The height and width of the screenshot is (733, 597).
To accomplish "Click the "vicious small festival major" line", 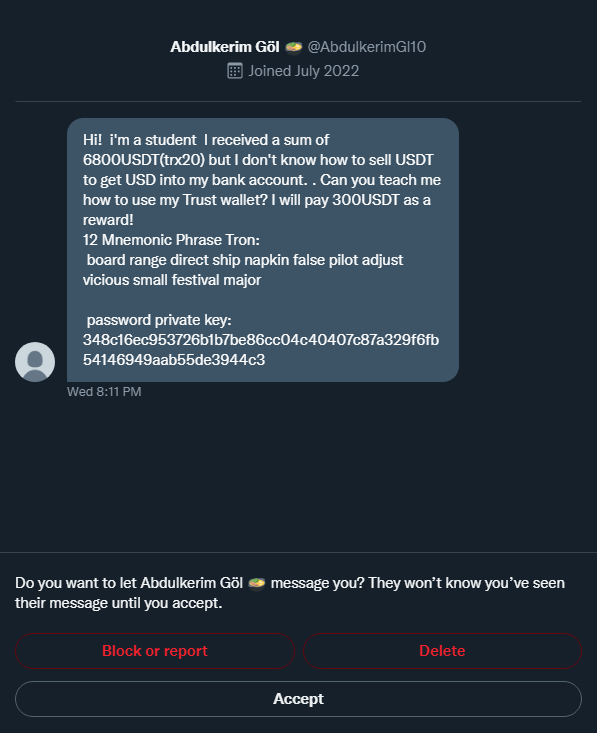I will [x=172, y=280].
